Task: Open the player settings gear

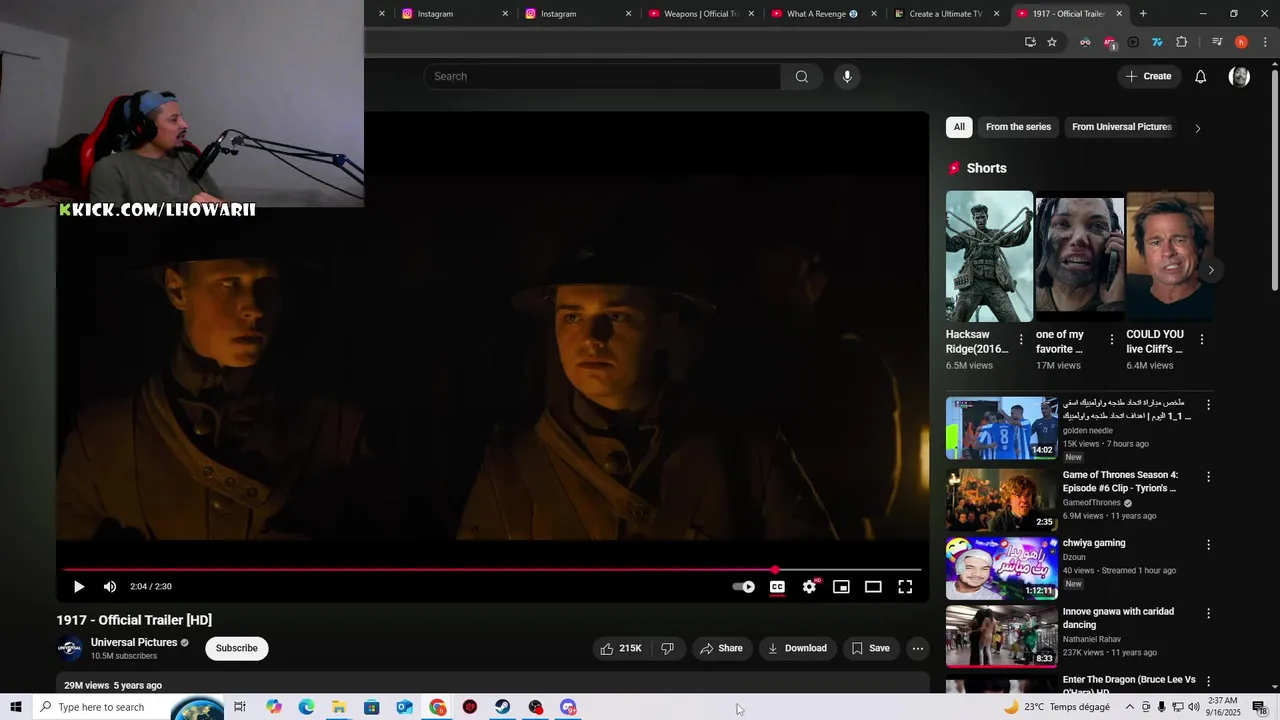Action: (x=809, y=587)
